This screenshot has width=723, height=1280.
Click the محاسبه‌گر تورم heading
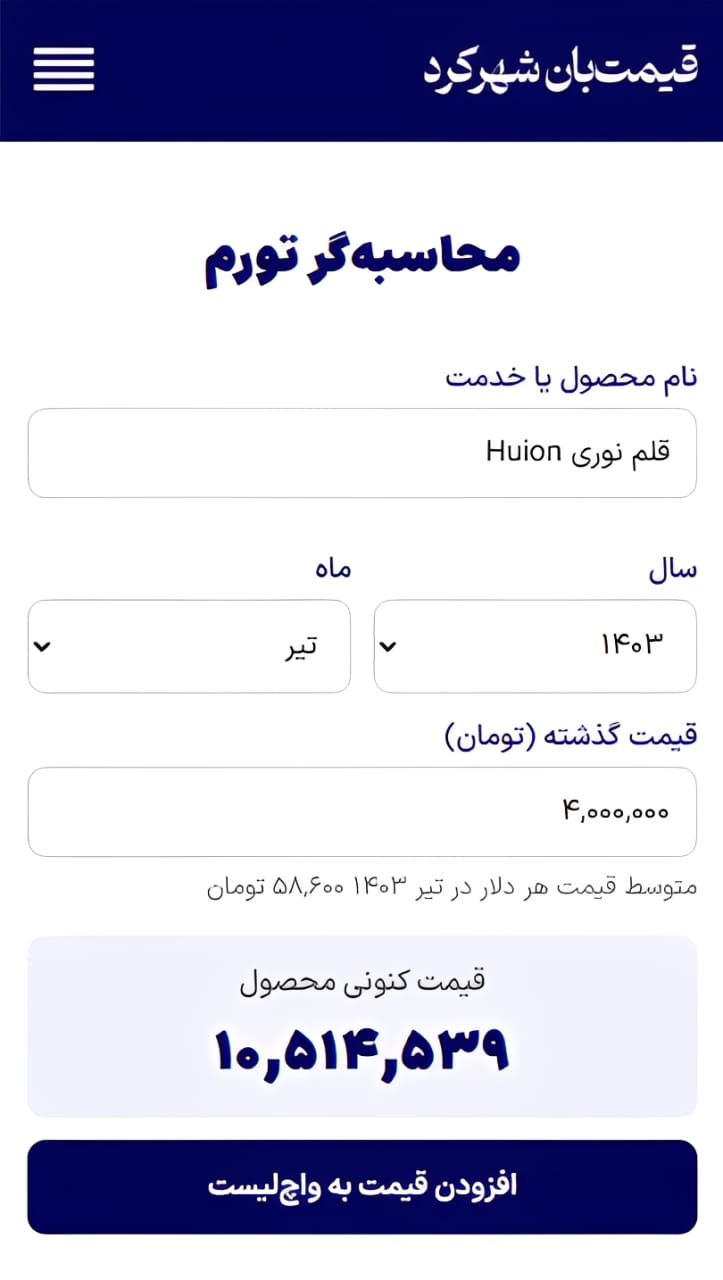pos(362,258)
